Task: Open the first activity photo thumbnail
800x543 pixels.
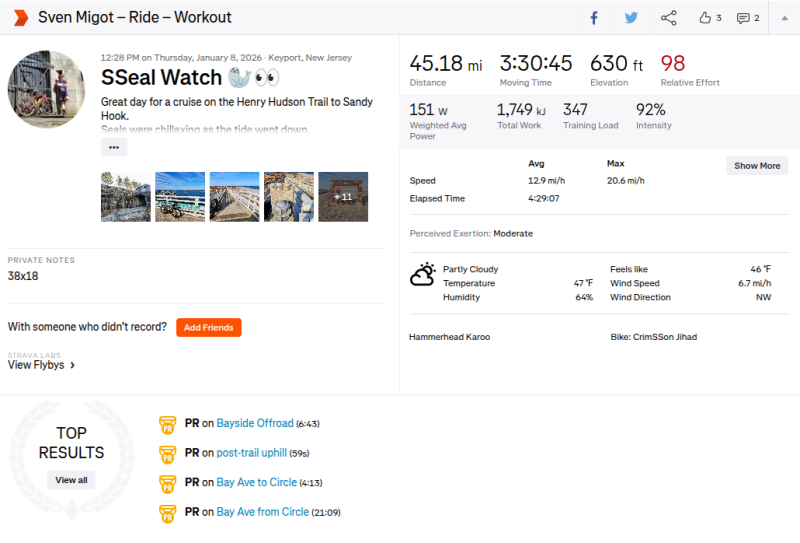Action: click(126, 196)
